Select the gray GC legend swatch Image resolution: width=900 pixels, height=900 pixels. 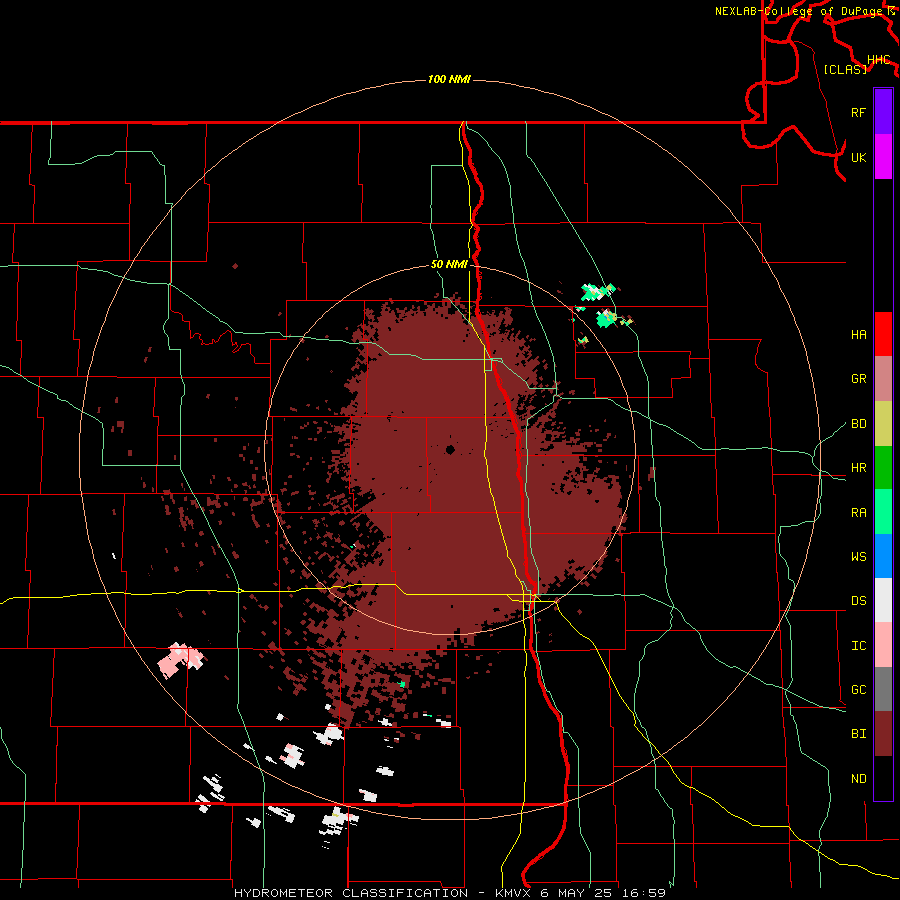[883, 689]
